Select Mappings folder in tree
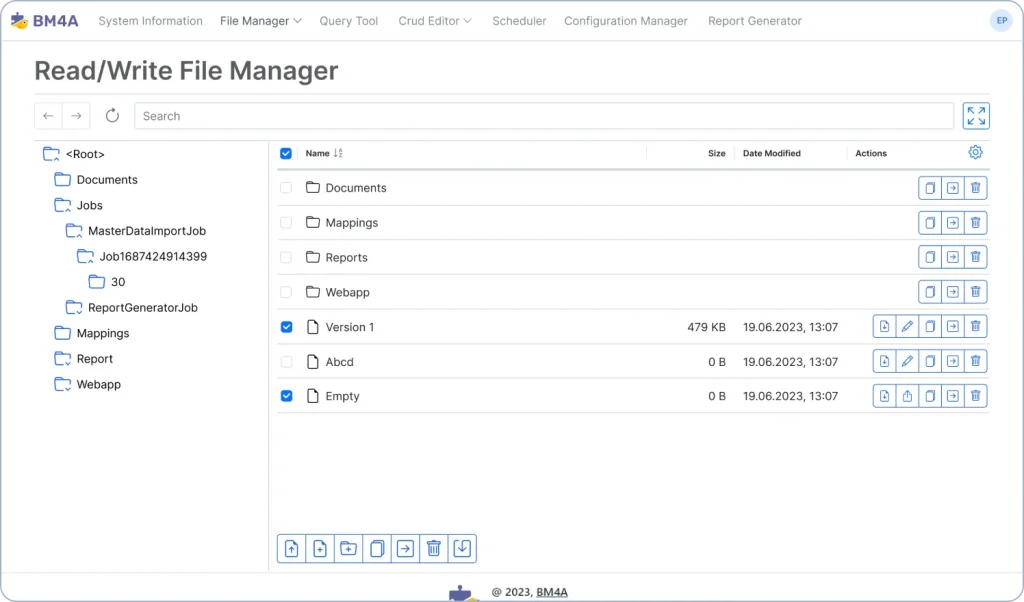The width and height of the screenshot is (1024, 602). click(92, 333)
